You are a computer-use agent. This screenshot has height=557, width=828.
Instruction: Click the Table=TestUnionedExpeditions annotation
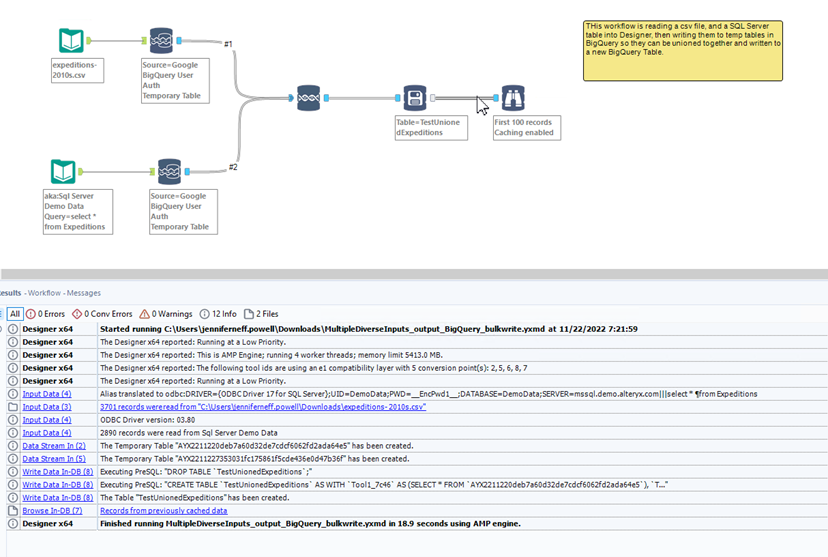(x=431, y=127)
